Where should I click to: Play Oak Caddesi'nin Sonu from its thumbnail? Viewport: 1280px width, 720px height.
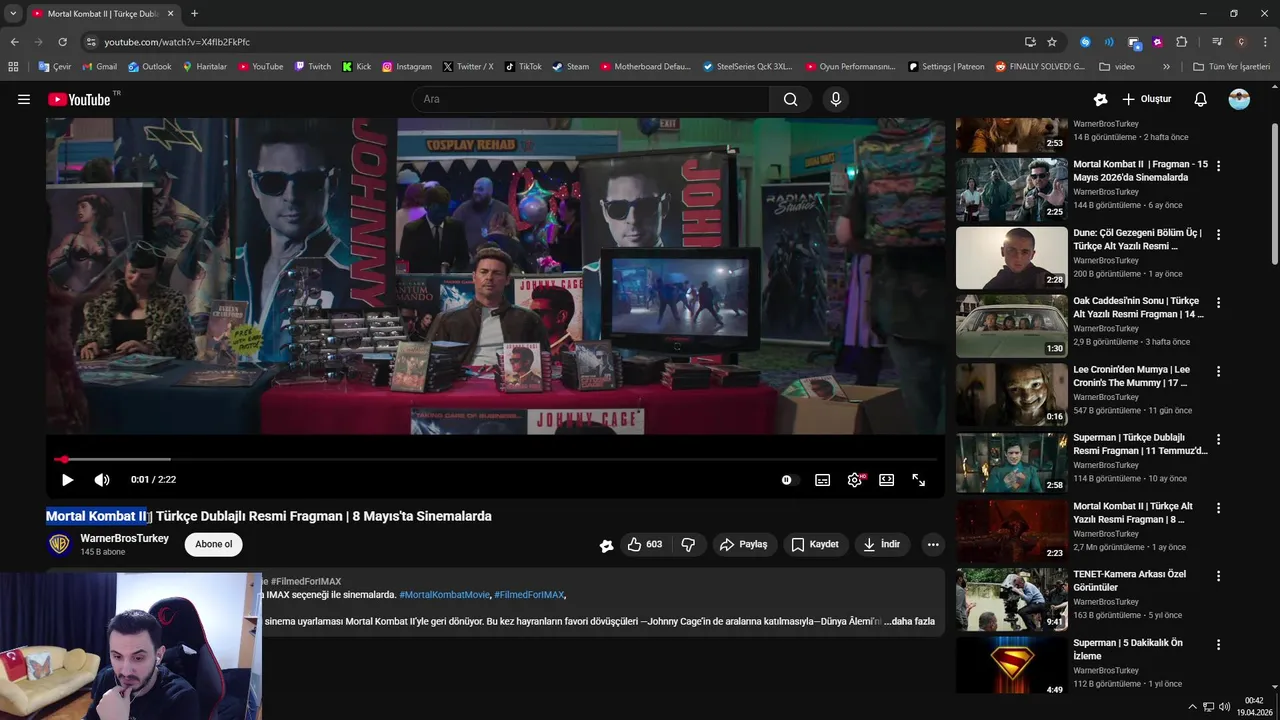point(1011,326)
